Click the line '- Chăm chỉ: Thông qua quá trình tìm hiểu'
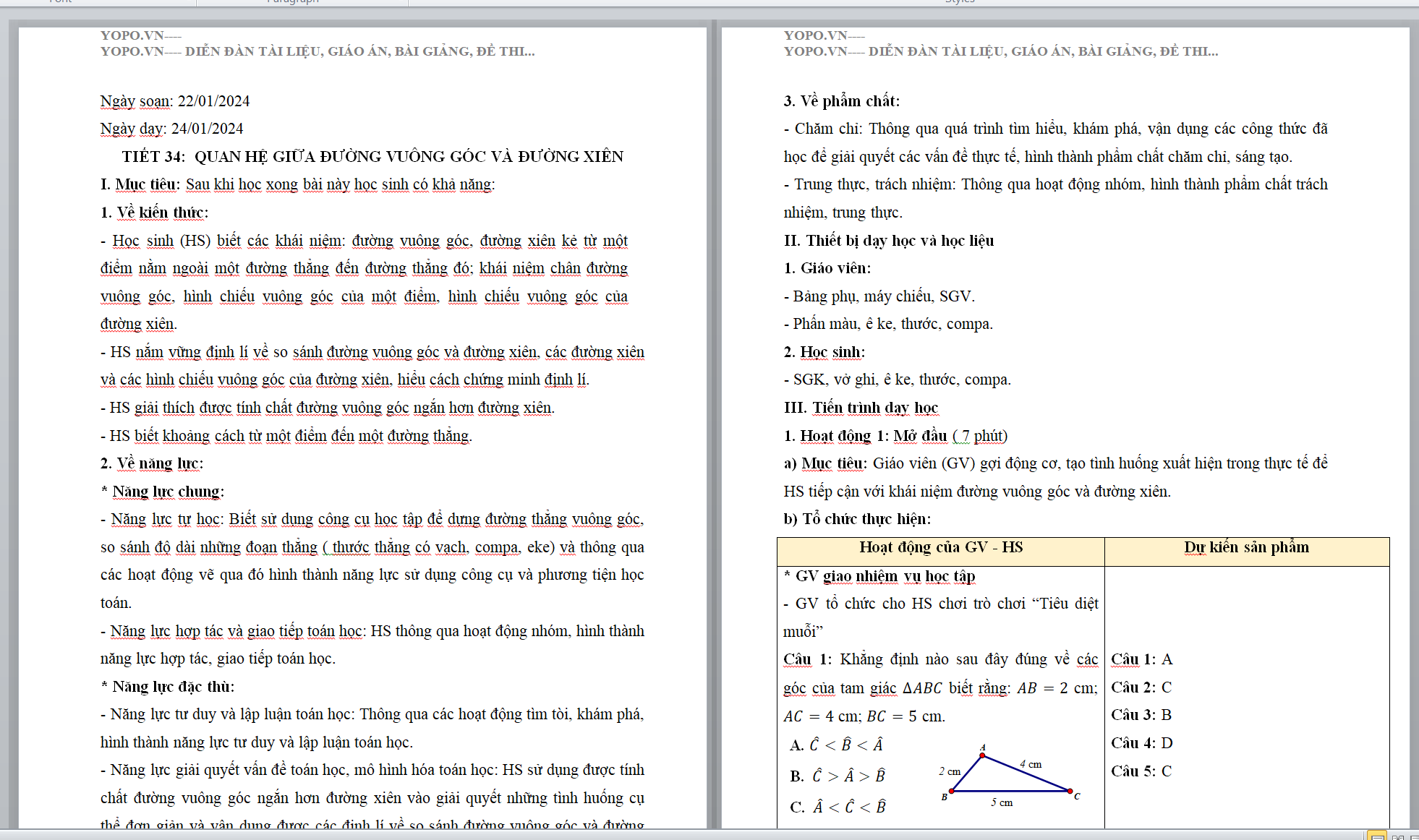This screenshot has width=1419, height=840. click(x=1056, y=129)
